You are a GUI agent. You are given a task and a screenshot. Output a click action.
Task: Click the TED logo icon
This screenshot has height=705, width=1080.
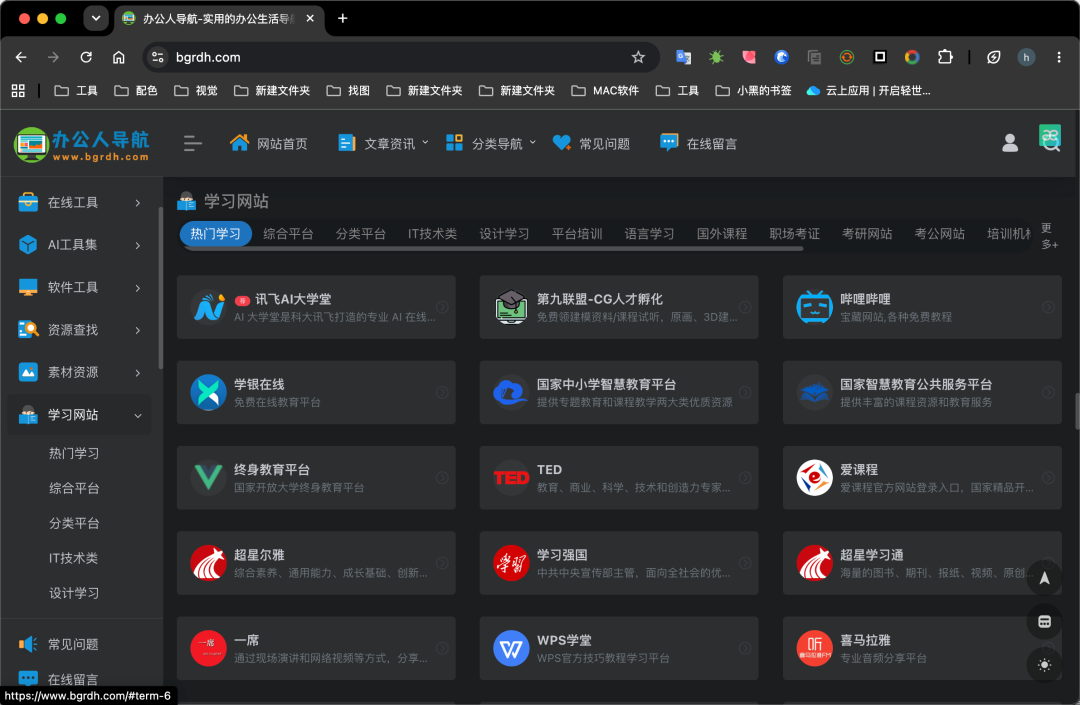click(x=511, y=478)
